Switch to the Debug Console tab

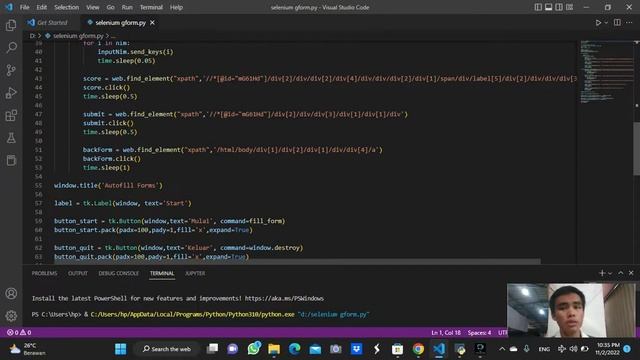tap(118, 273)
